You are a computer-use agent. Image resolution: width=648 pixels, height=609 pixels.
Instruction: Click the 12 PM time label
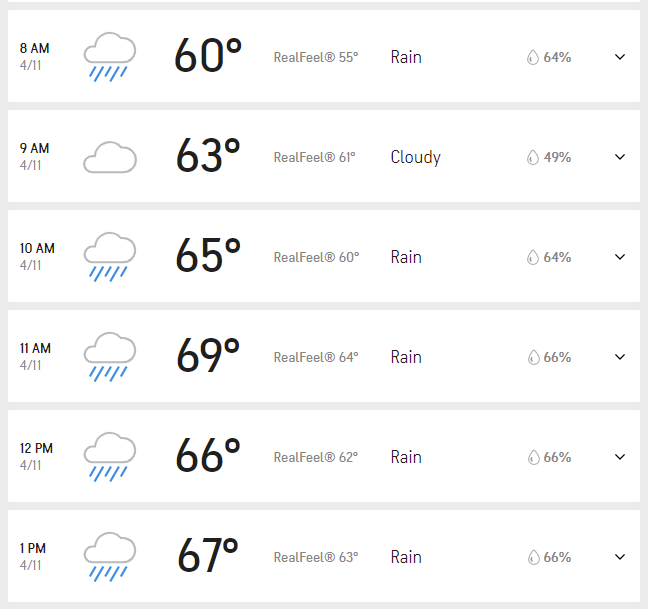click(x=36, y=449)
